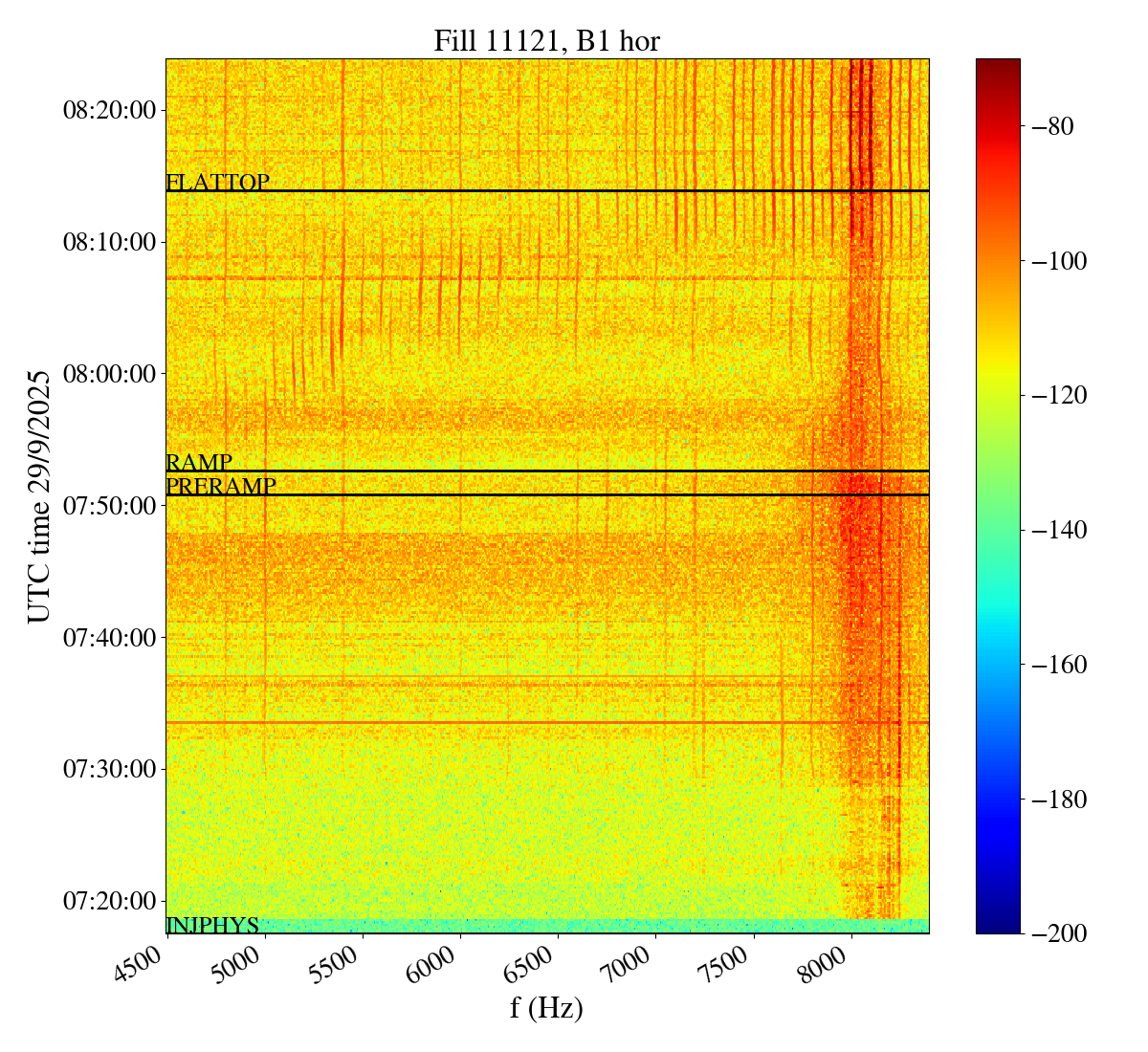Click the "f (Hz)" x-axis label
The width and height of the screenshot is (1148, 1052).
coord(546,1007)
